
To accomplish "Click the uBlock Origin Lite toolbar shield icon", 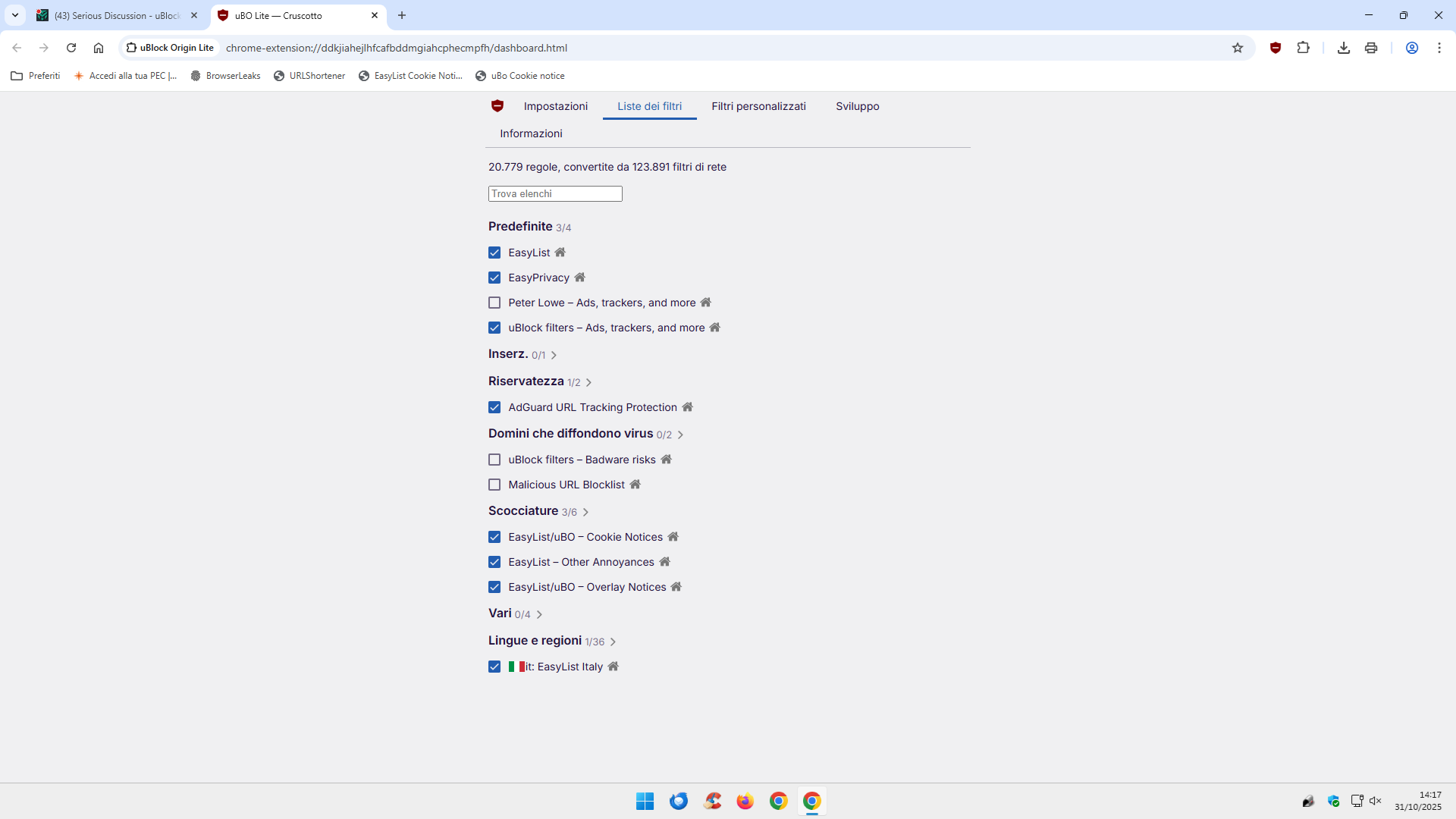I will tap(1276, 48).
